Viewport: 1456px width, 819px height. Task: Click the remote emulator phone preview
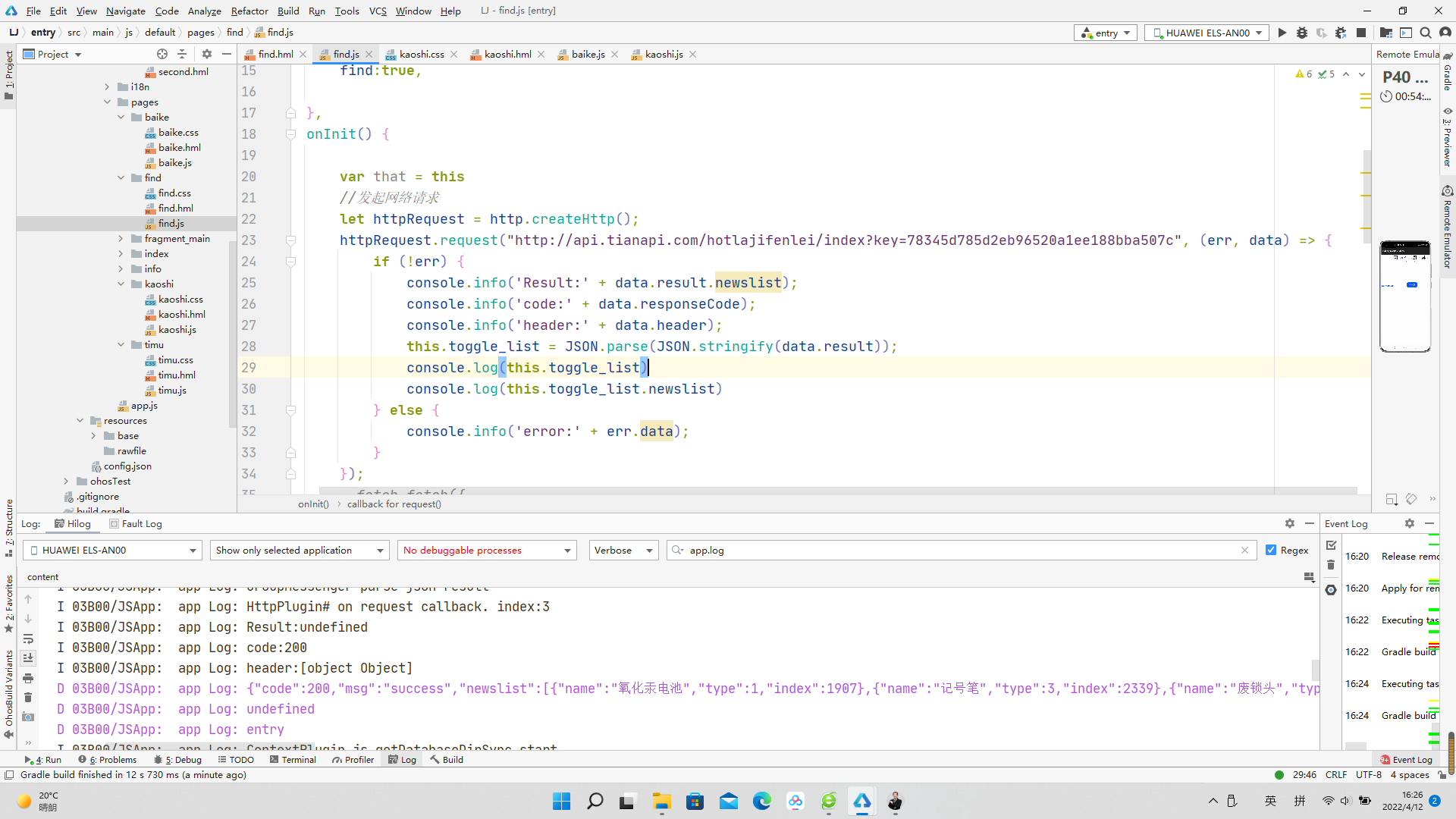click(1404, 297)
